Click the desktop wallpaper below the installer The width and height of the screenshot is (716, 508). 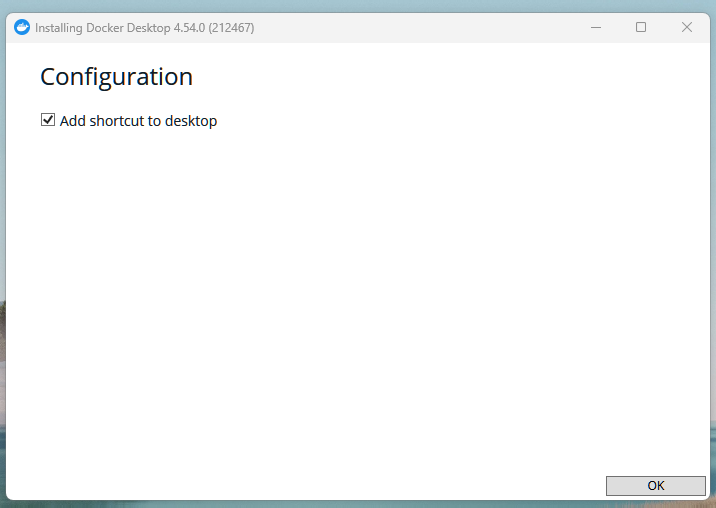(300, 504)
